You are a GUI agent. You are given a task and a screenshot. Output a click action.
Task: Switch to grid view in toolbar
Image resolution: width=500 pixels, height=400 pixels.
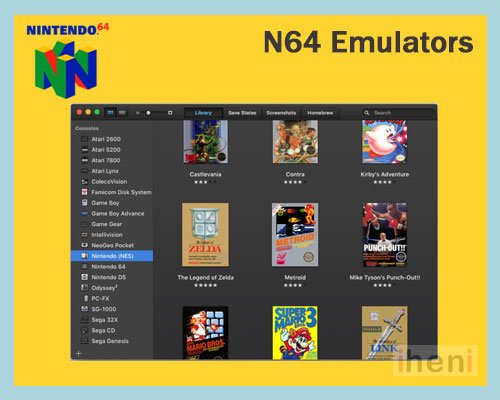tap(110, 113)
